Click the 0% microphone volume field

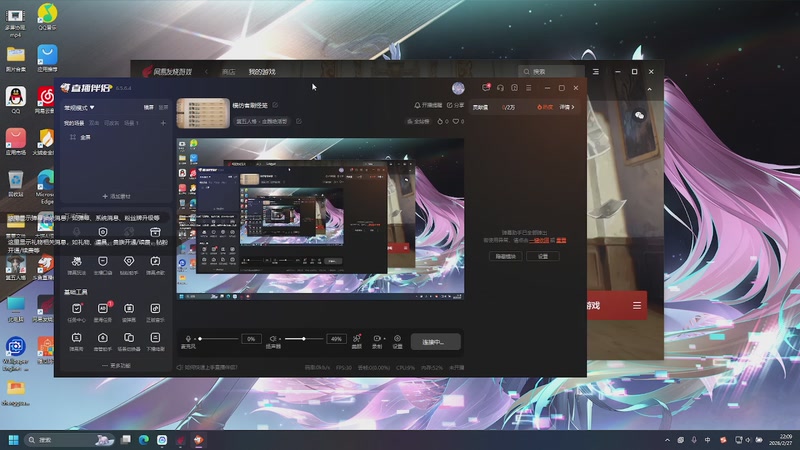[251, 339]
